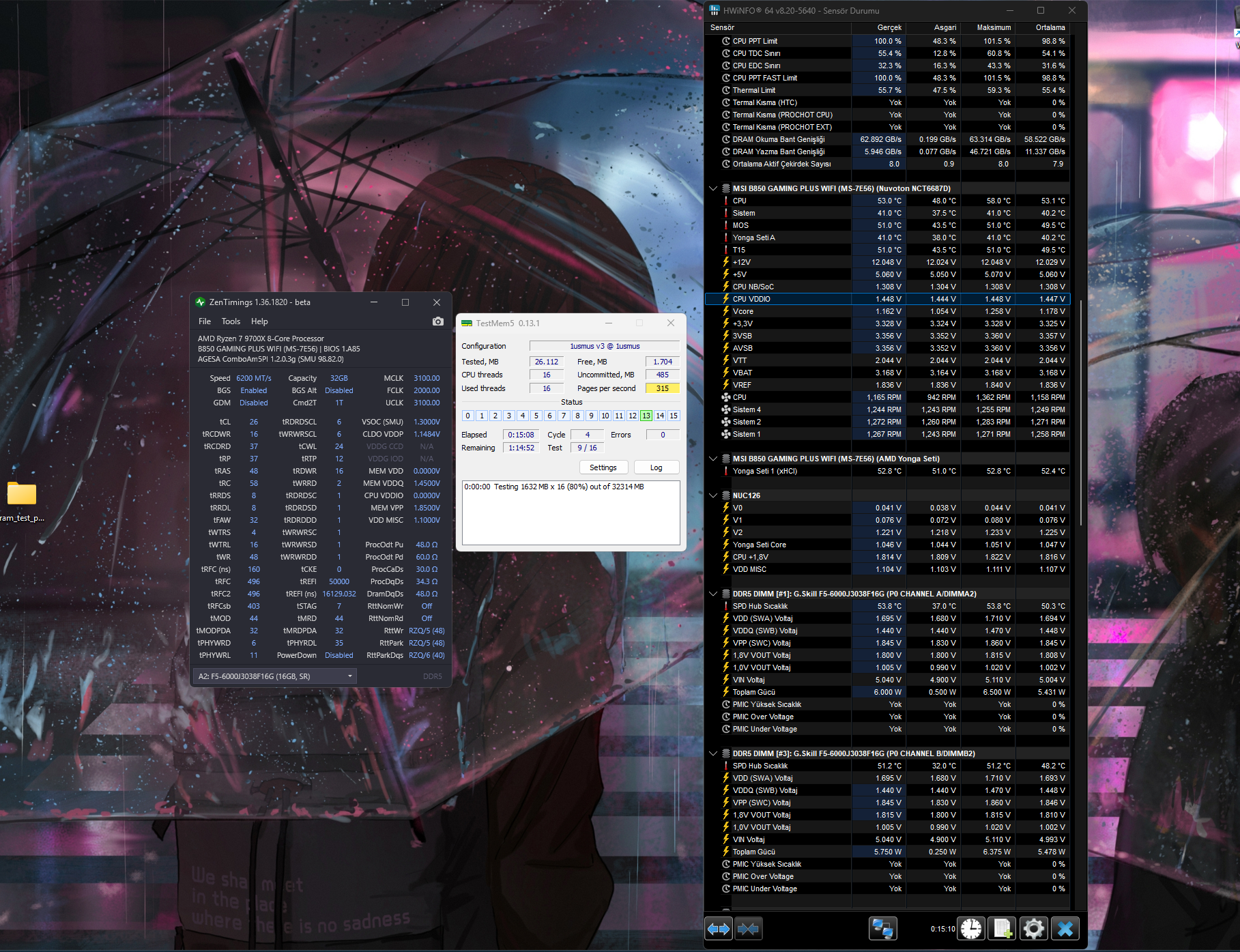Click the Asgari column header in HWiNFO
1240x952 pixels.
tap(933, 27)
